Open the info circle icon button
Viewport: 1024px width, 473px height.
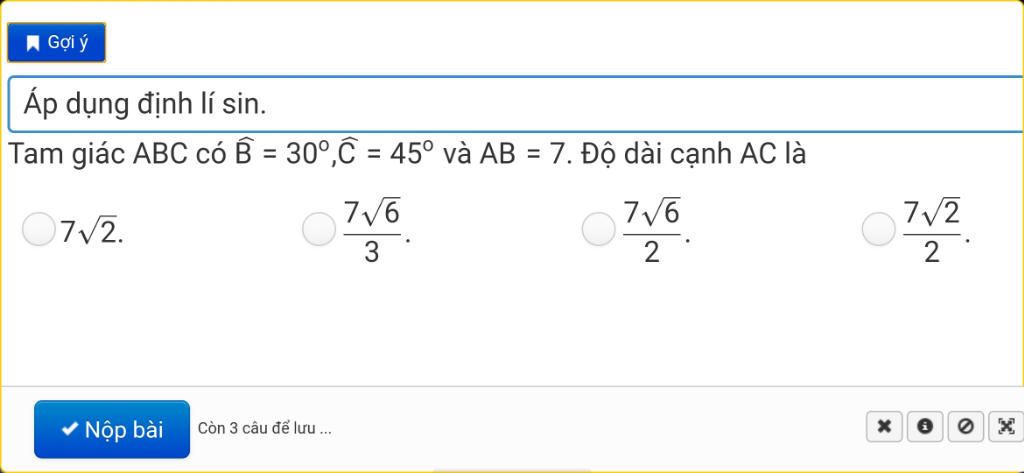(924, 427)
